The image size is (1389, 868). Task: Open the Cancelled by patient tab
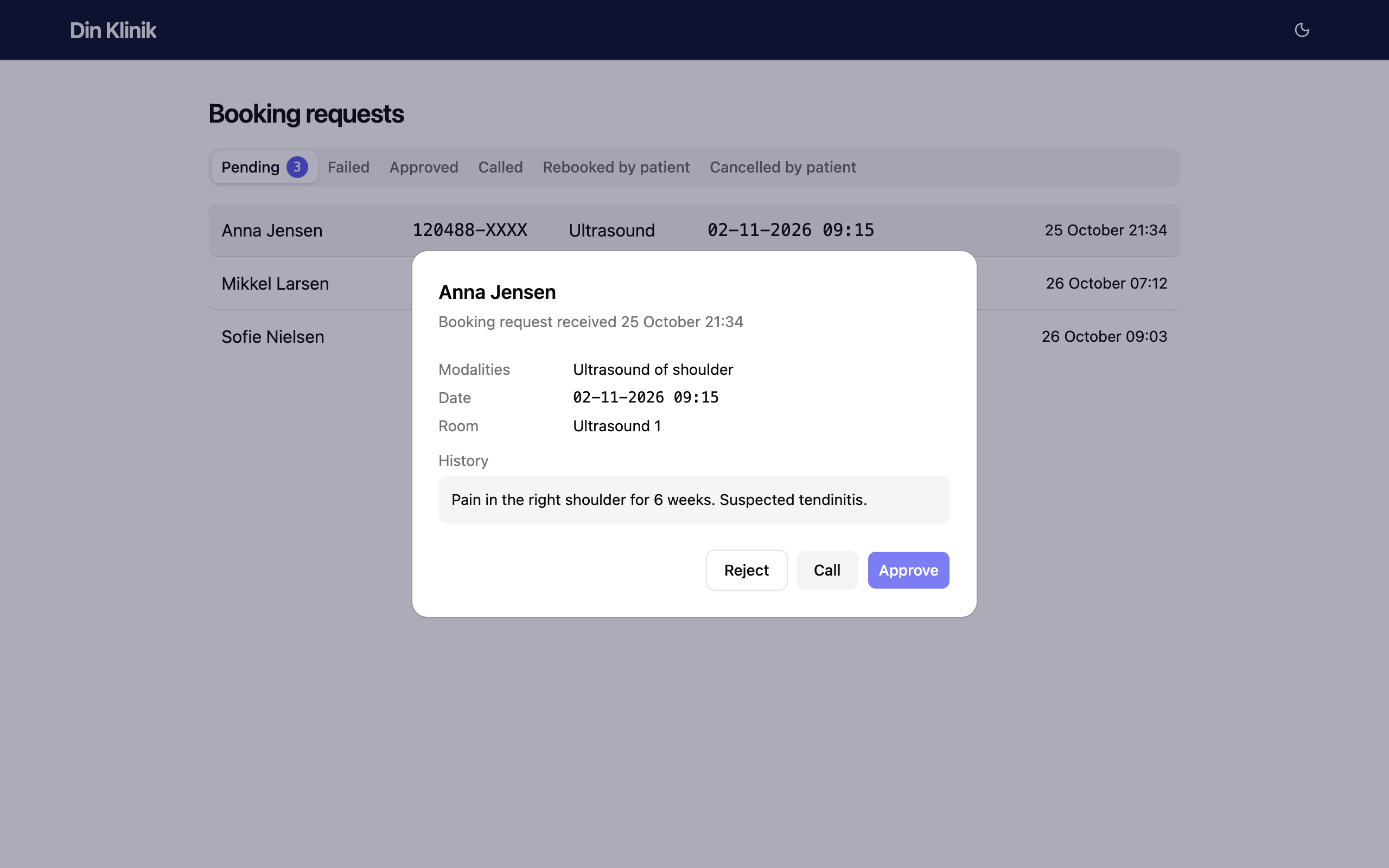click(x=783, y=167)
